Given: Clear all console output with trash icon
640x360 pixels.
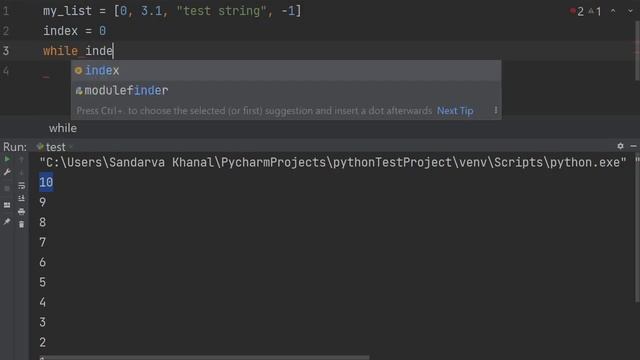Looking at the screenshot, I should point(22,224).
